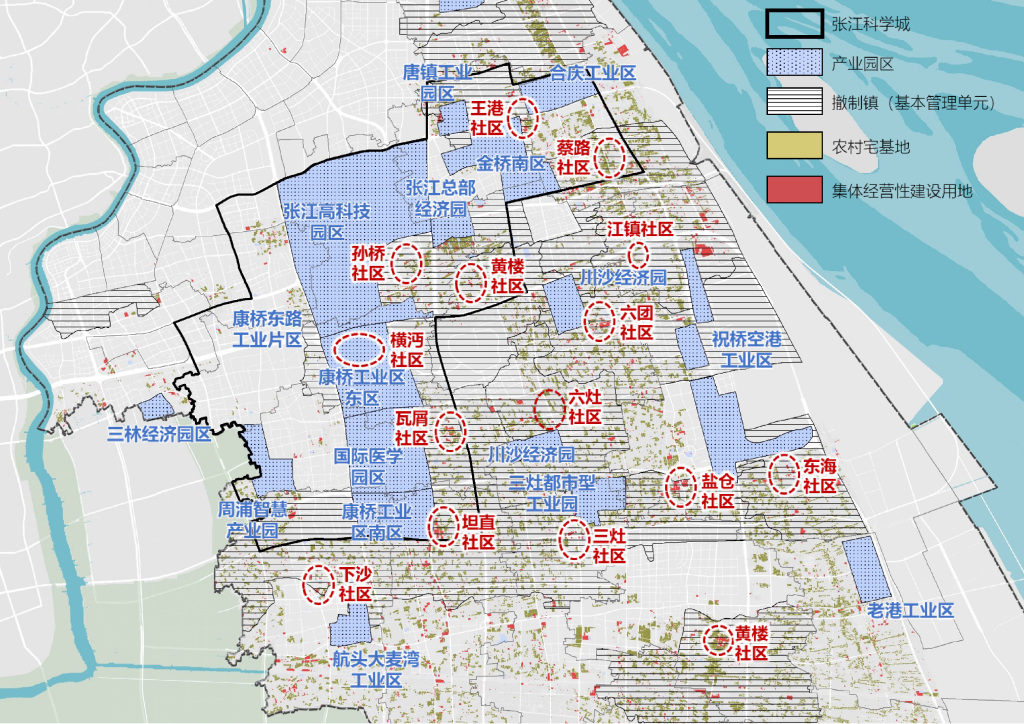Select the 蔡路社区 dashed circle marker
Screen dimensions: 1024x724
609,157
